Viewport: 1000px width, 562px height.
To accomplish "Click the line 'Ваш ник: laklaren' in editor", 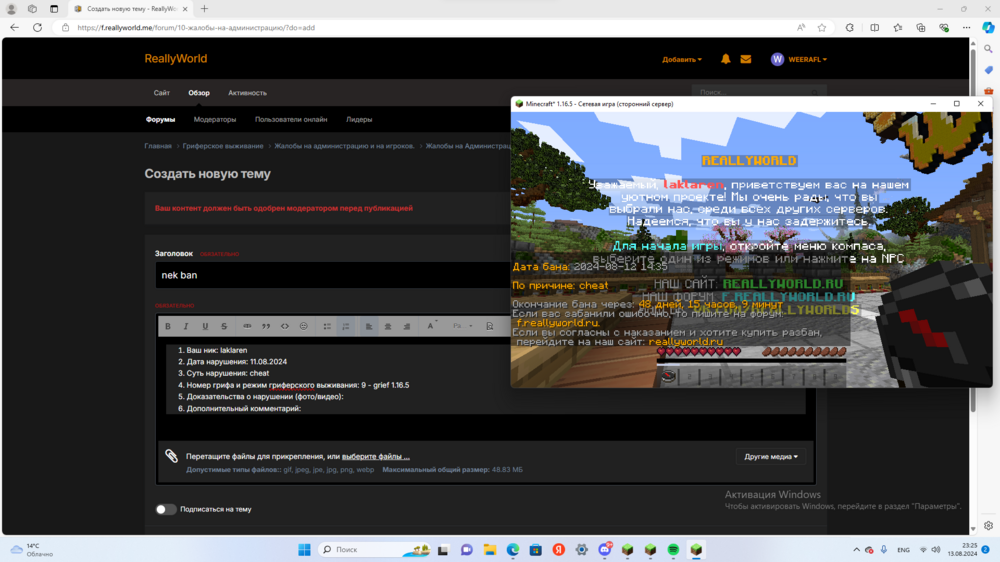I will pos(217,350).
